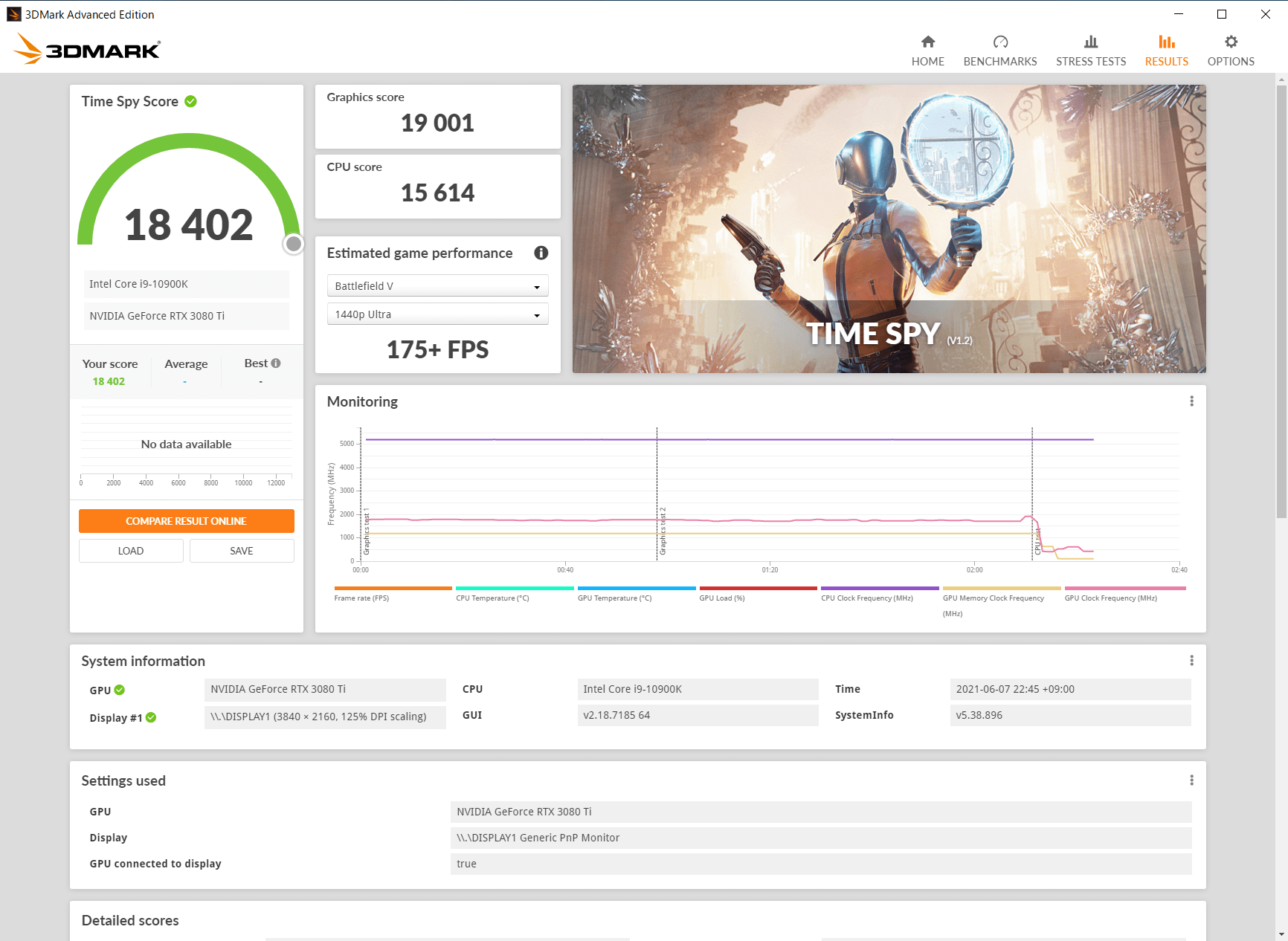Click the SystemInfo version v5.38.896
The height and width of the screenshot is (941, 1288).
click(x=1071, y=716)
